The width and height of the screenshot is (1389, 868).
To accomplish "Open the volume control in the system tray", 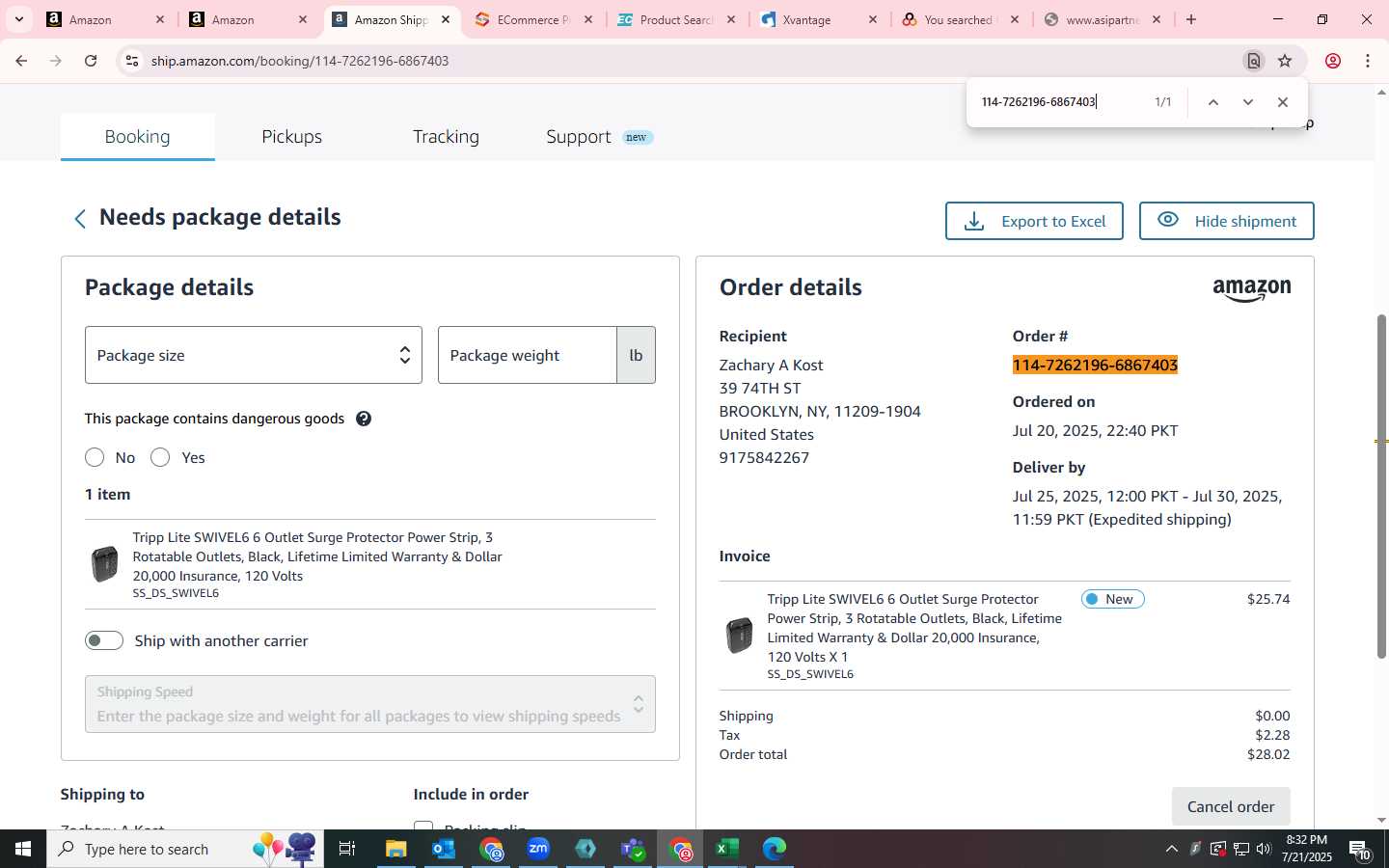I will [x=1265, y=849].
